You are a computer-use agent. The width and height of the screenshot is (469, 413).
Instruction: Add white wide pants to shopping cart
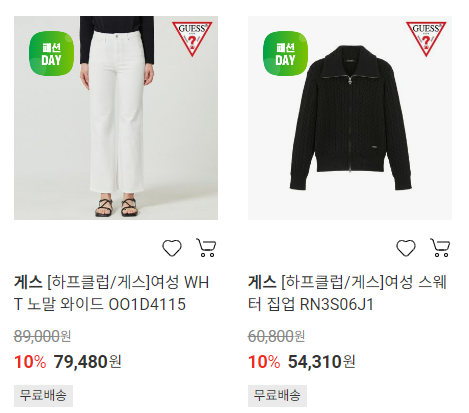[x=206, y=247]
